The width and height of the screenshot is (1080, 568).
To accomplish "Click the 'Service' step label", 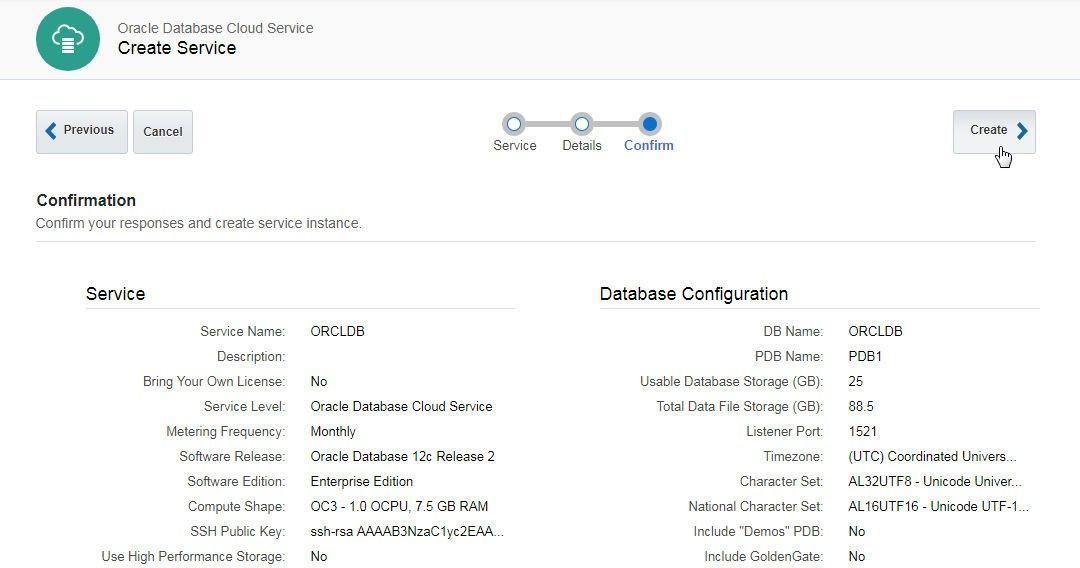I will pyautogui.click(x=515, y=145).
